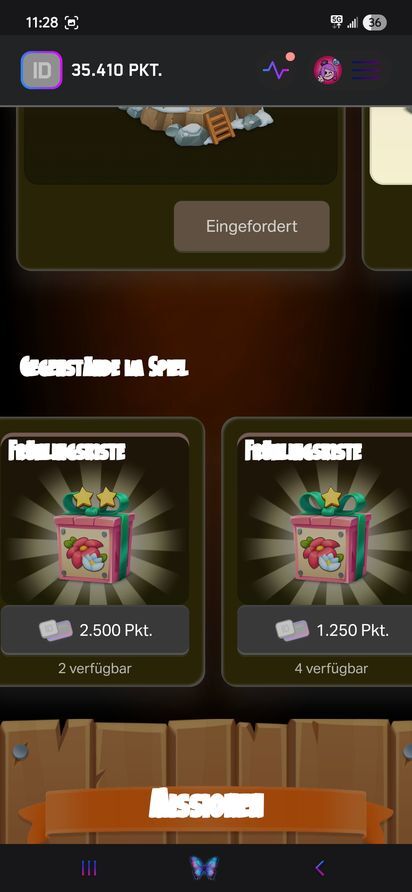Go back with the Android back arrow
412x892 pixels.
320,868
